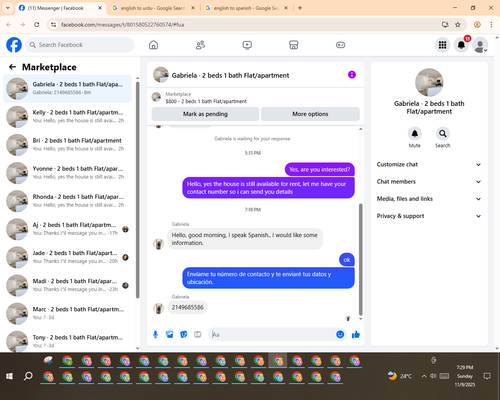Choose a GIF in the composer
The height and width of the screenshot is (400, 500).
click(x=198, y=334)
